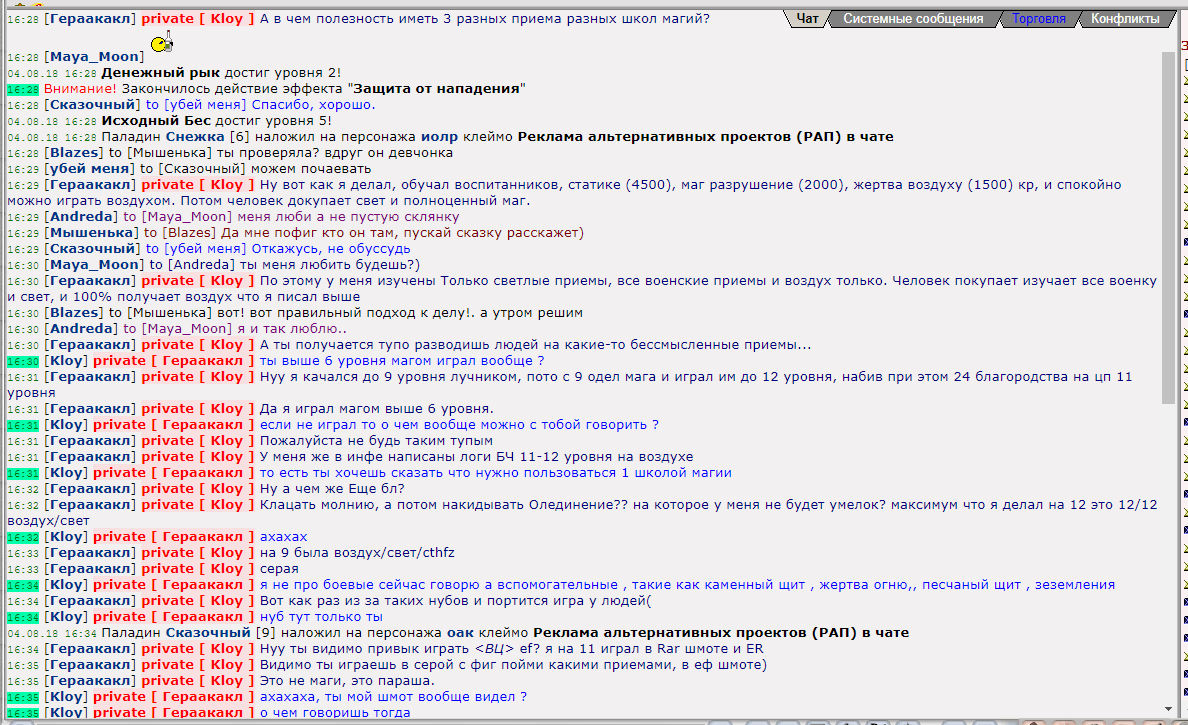Click "private [ Гераакакл ]" in "нуб тут только ты"
The image size is (1188, 725).
(174, 617)
